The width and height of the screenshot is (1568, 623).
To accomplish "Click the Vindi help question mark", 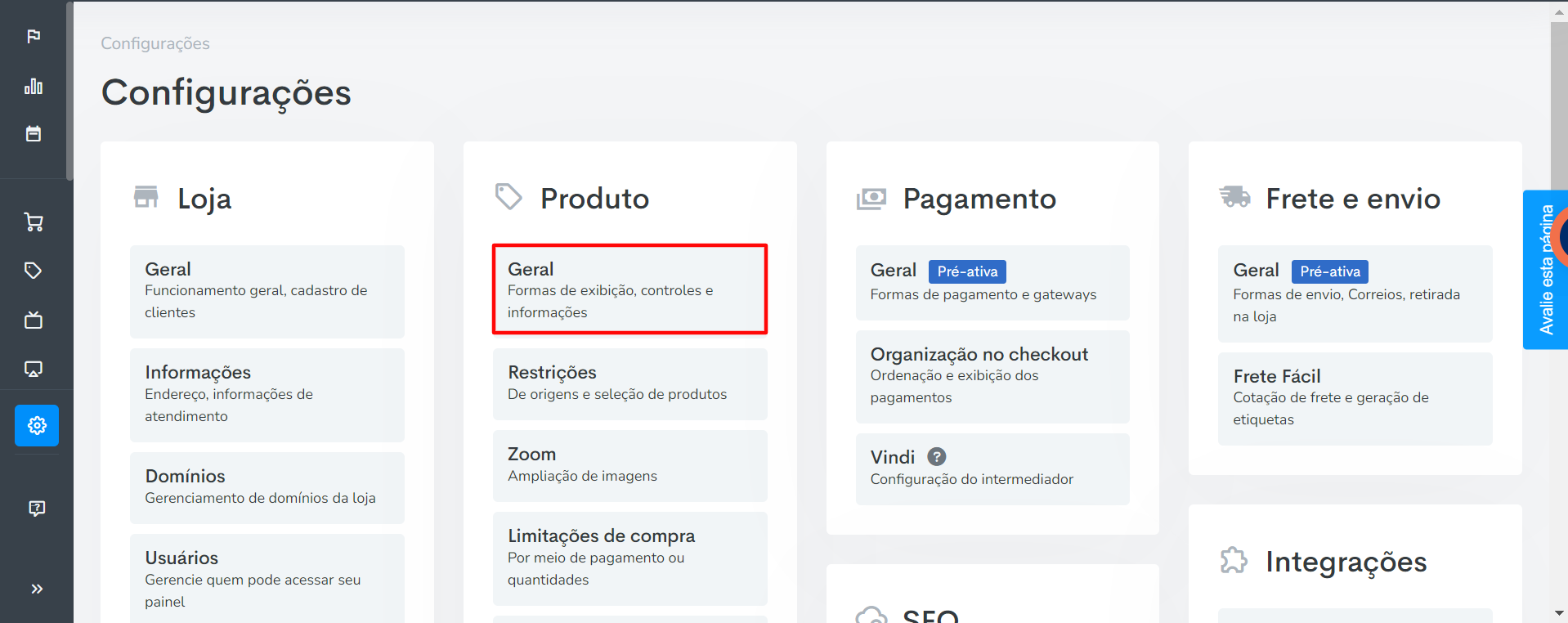I will [937, 456].
